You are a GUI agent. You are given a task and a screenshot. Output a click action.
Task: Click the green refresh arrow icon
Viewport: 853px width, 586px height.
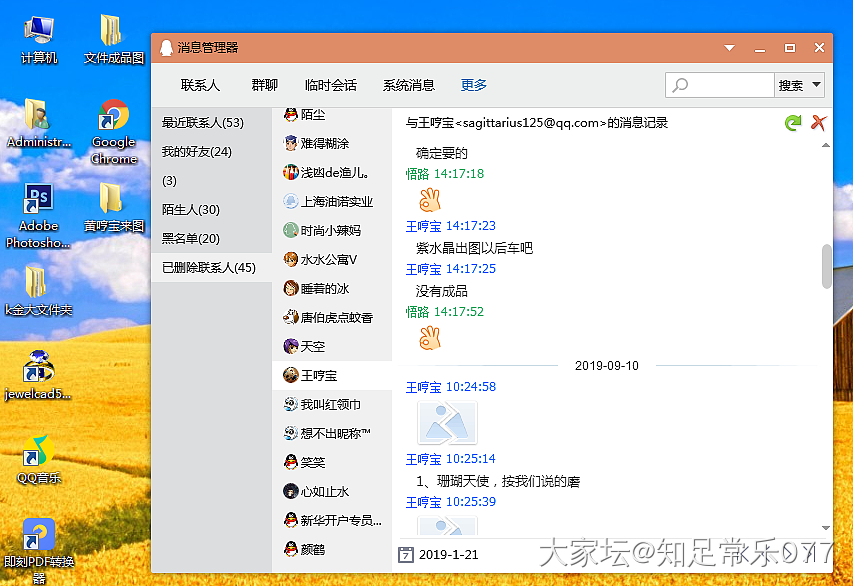pyautogui.click(x=793, y=122)
